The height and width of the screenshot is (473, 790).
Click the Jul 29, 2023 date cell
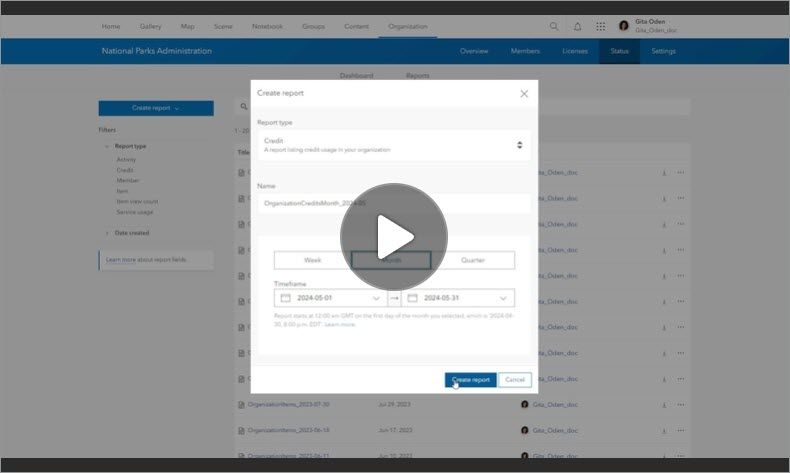pos(394,404)
